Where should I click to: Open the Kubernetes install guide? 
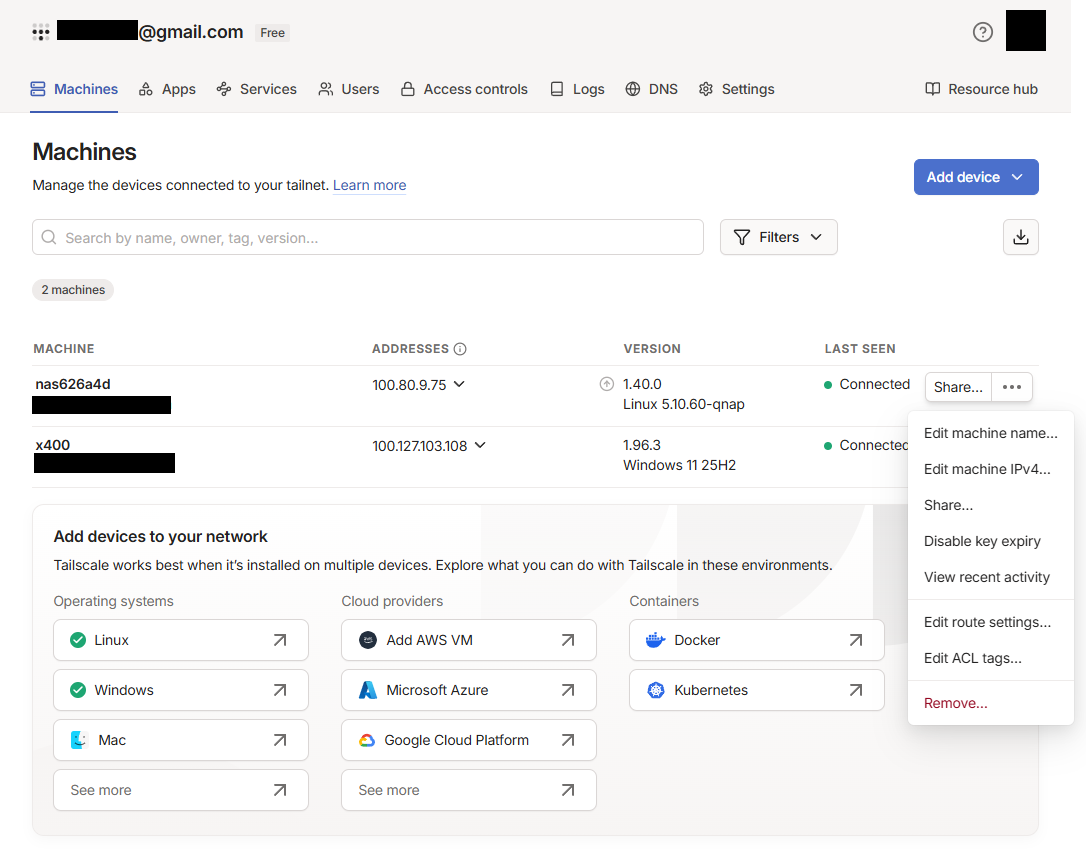coord(756,690)
